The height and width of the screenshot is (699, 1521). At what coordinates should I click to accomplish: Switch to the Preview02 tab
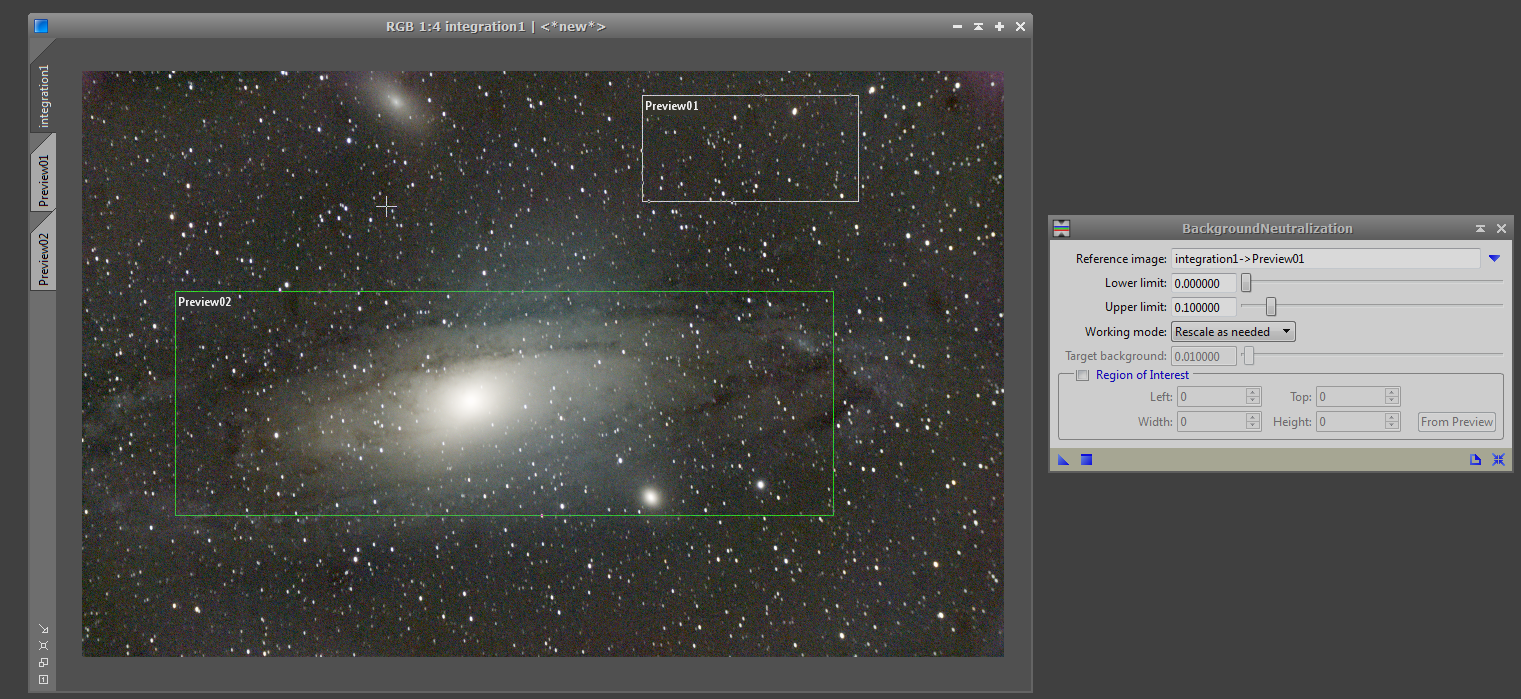click(x=43, y=258)
